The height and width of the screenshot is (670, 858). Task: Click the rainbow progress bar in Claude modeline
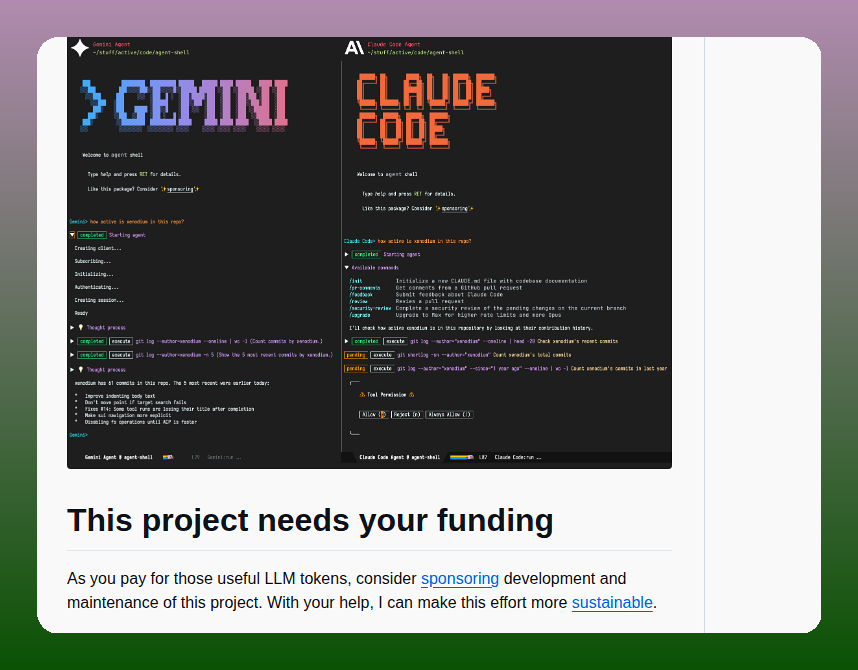click(462, 457)
